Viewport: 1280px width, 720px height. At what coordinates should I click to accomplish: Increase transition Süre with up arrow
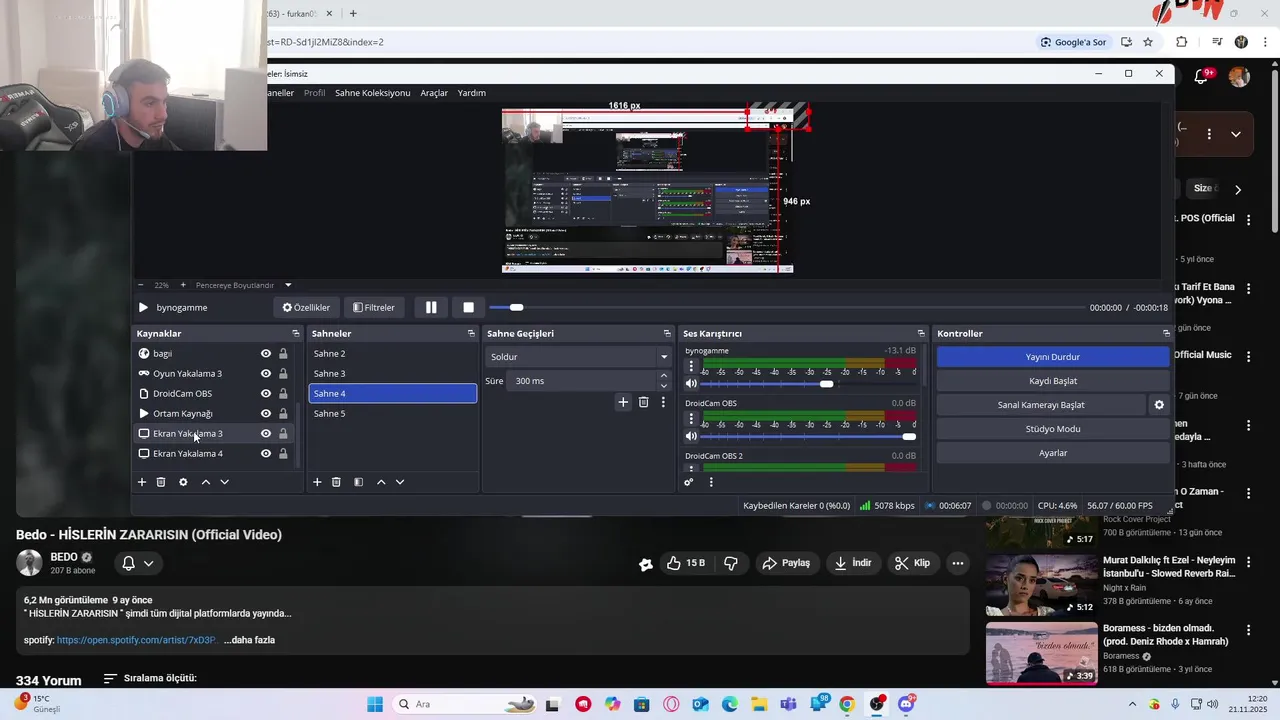pos(664,376)
